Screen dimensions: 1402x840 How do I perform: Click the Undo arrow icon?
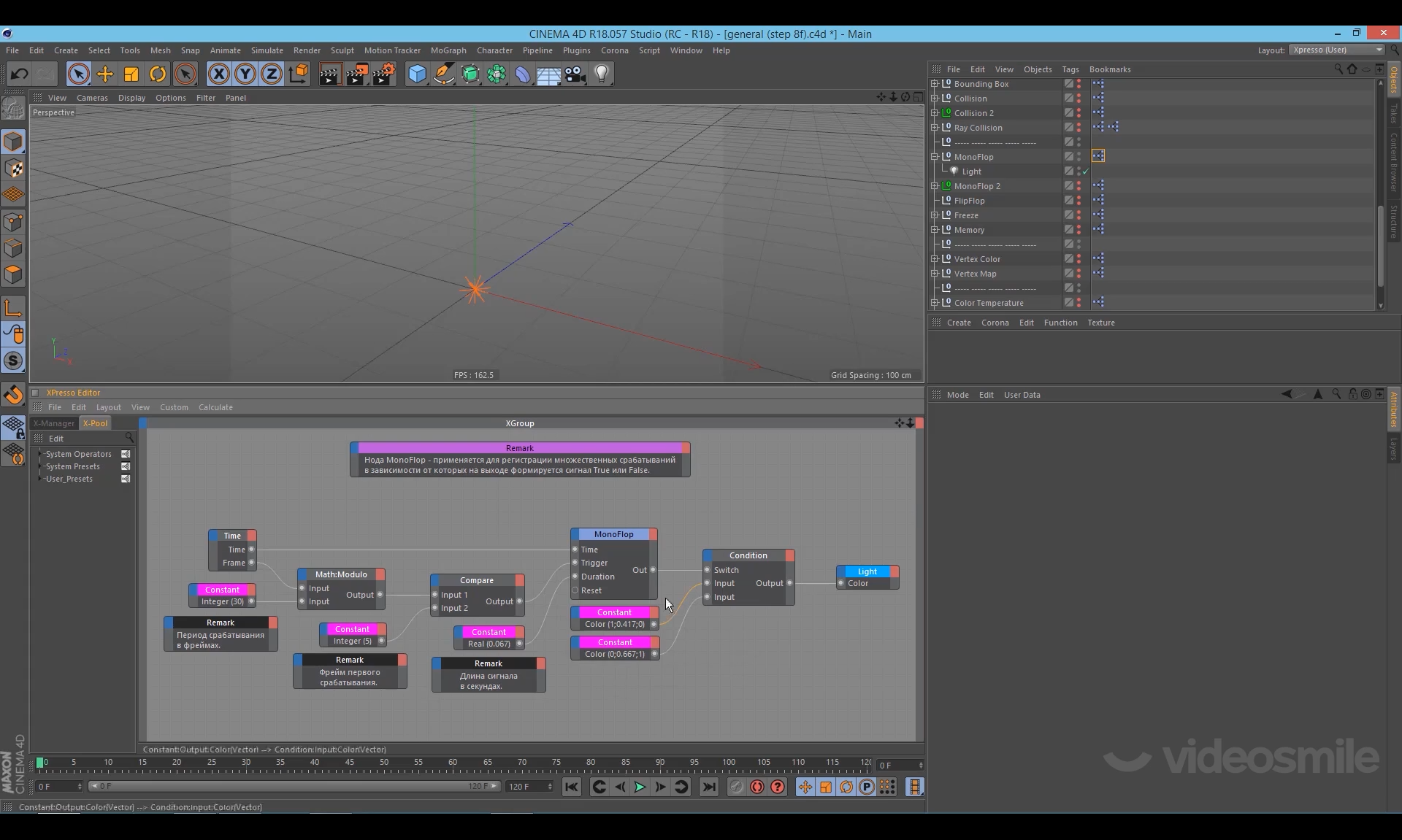(x=19, y=74)
